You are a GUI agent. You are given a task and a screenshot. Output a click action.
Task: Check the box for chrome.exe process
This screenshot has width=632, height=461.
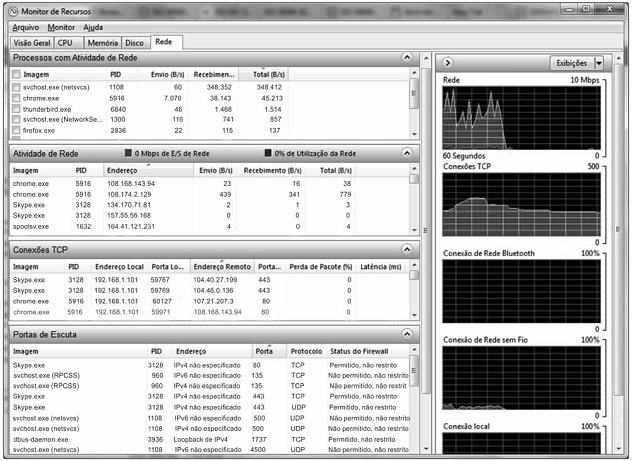pos(16,98)
